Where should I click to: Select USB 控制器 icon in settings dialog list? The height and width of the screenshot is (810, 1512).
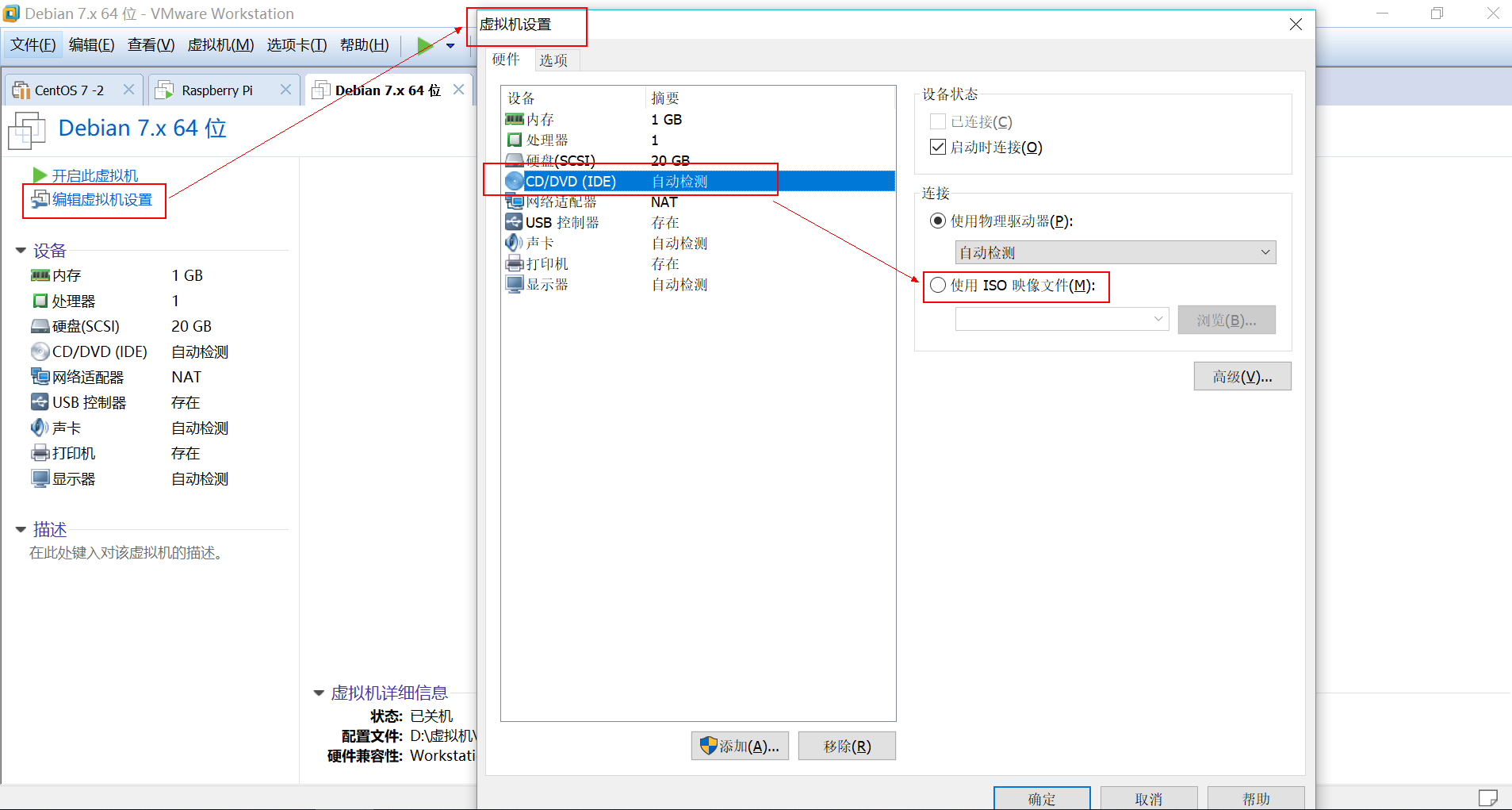[514, 222]
